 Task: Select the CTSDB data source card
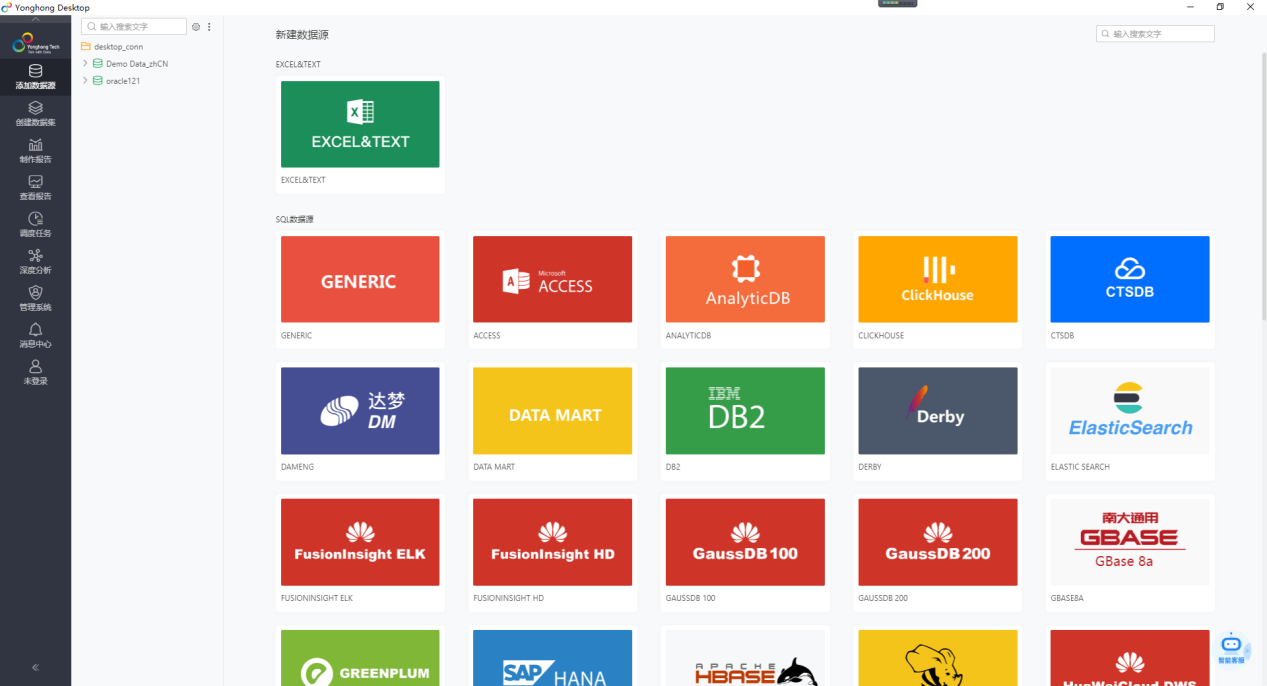coord(1130,289)
